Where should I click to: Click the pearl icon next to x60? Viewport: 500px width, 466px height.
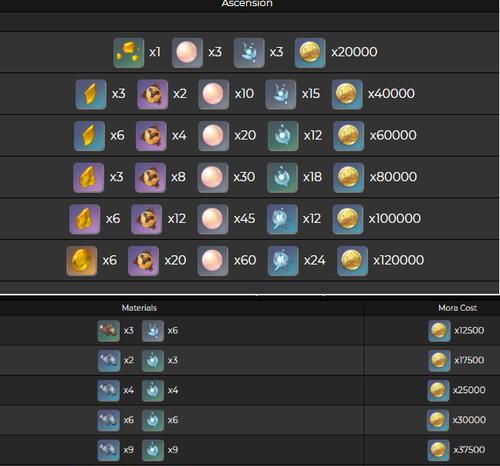pos(213,261)
